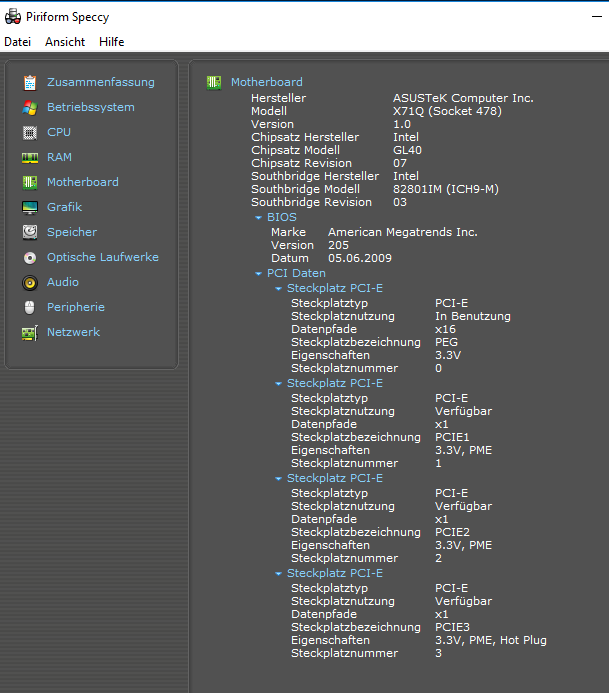The width and height of the screenshot is (609, 693).
Task: Click the Optische Laufwerke disc icon
Action: [x=30, y=258]
